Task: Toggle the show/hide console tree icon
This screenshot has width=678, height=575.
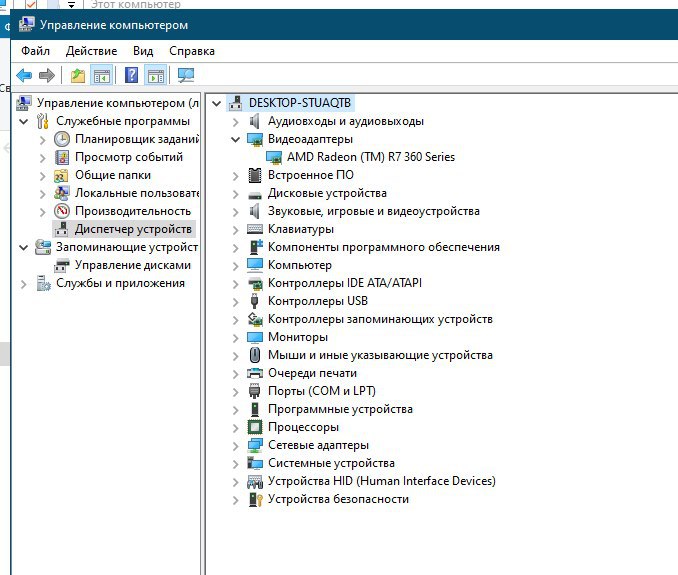Action: 102,76
